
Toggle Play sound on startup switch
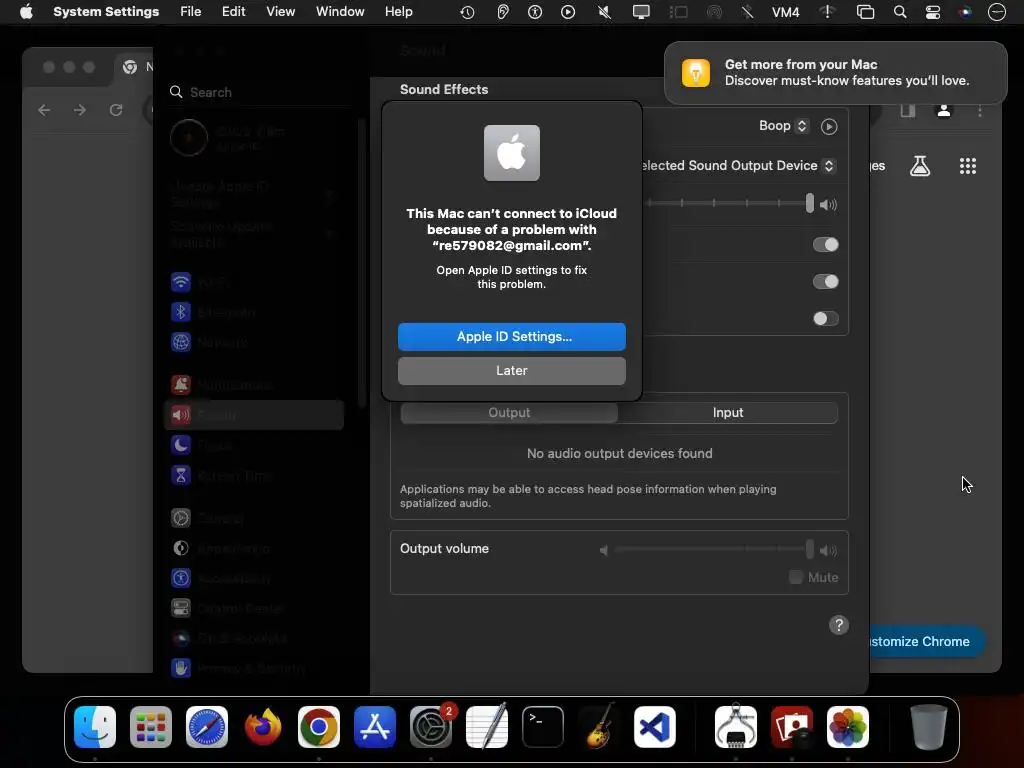click(825, 245)
